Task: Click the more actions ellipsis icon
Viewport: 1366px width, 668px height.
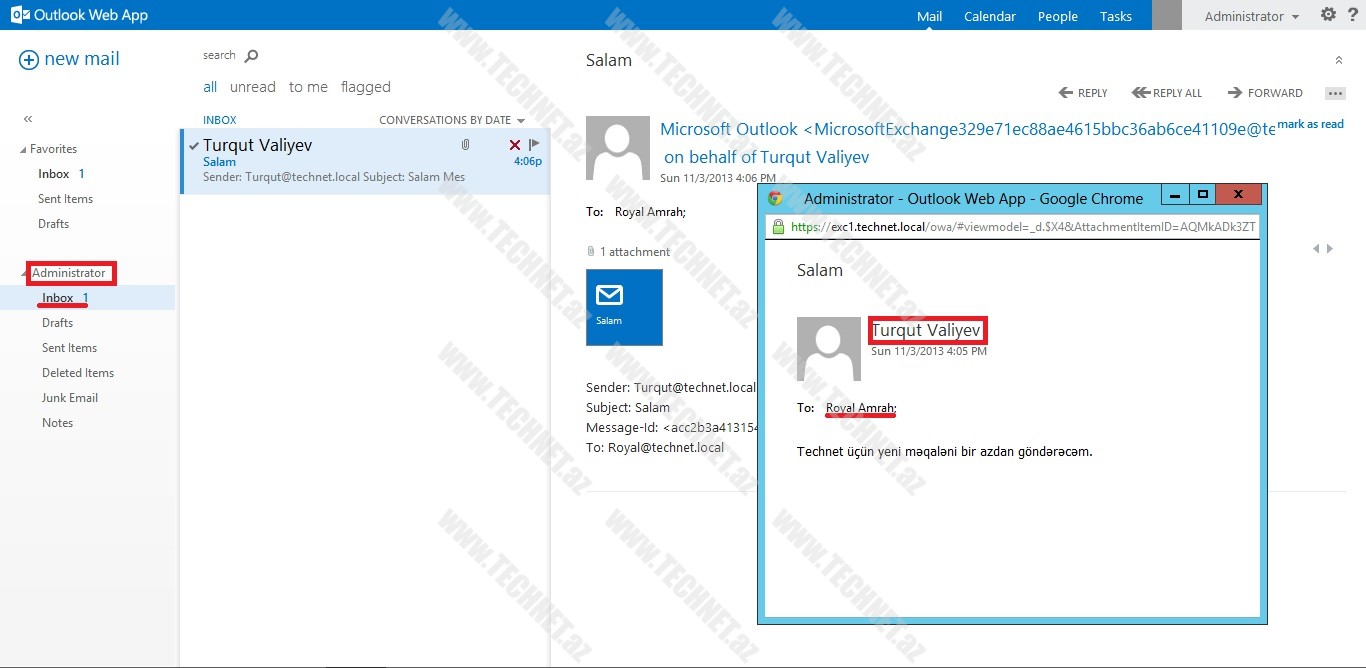Action: [1335, 93]
